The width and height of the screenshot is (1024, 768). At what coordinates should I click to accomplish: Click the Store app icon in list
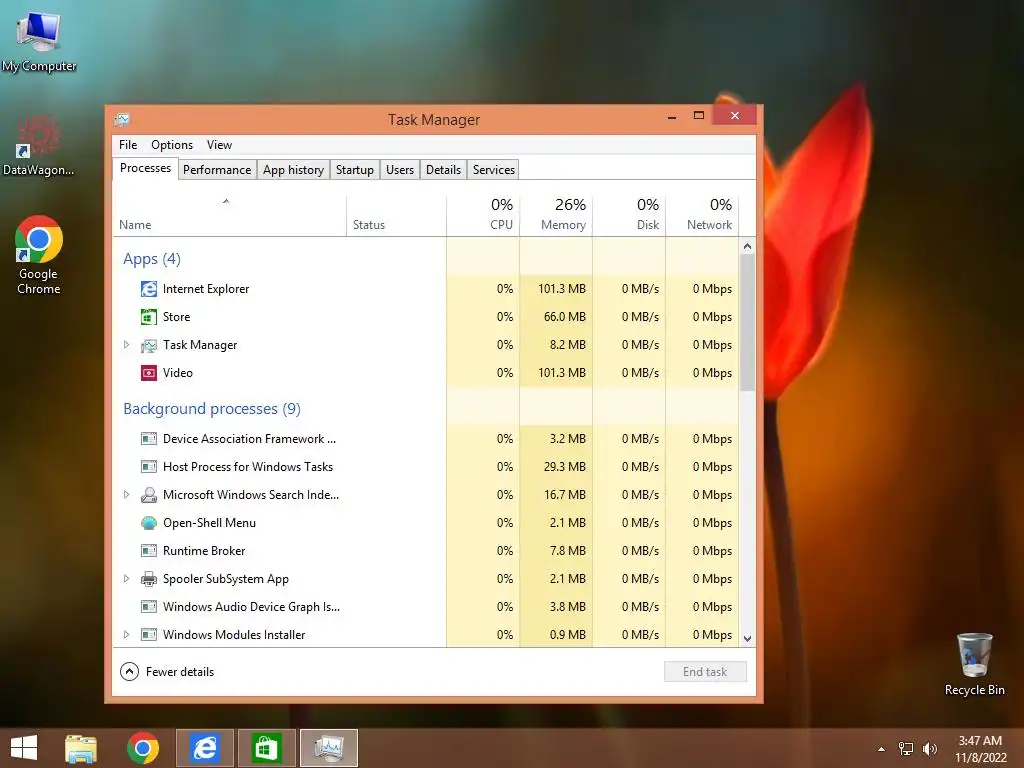(x=149, y=317)
